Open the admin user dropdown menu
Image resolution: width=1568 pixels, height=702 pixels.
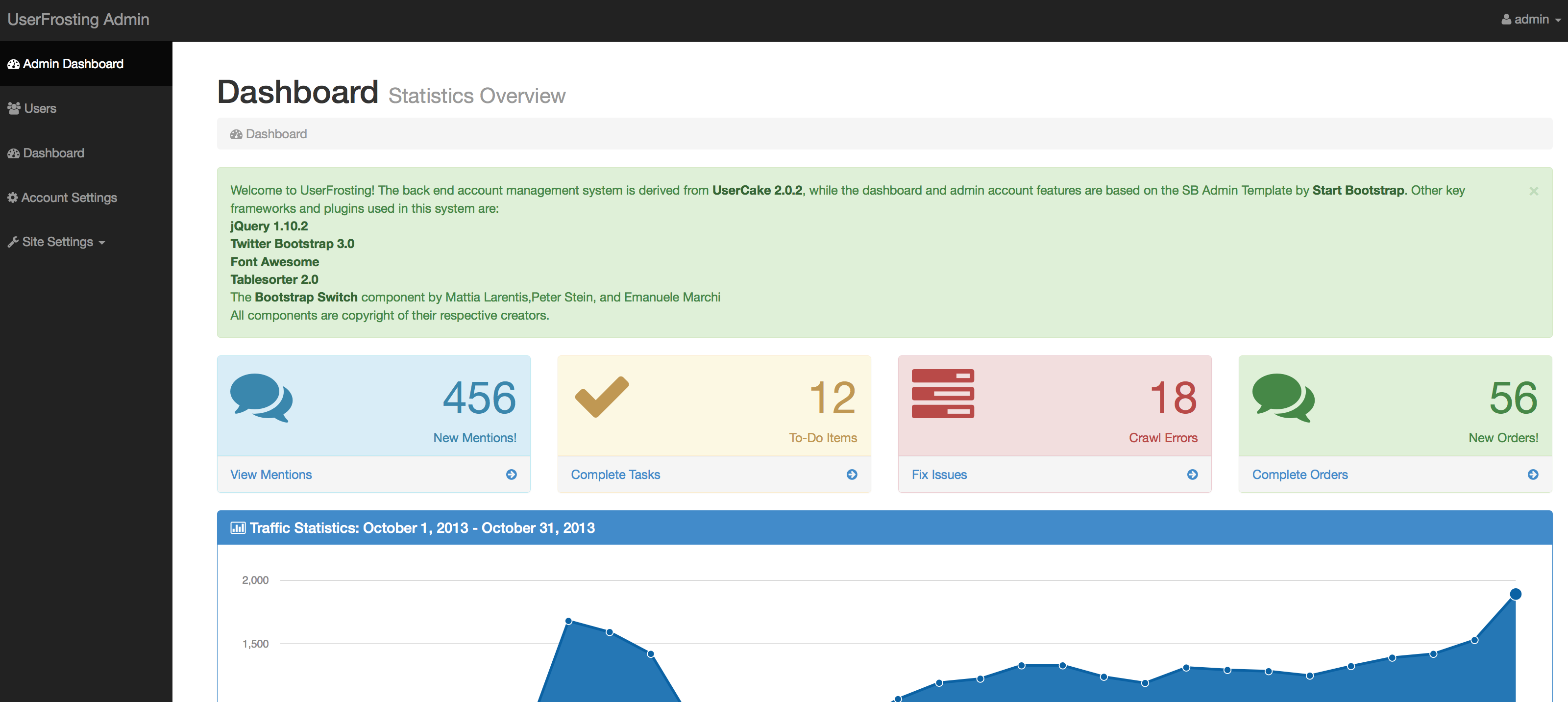[x=1530, y=20]
